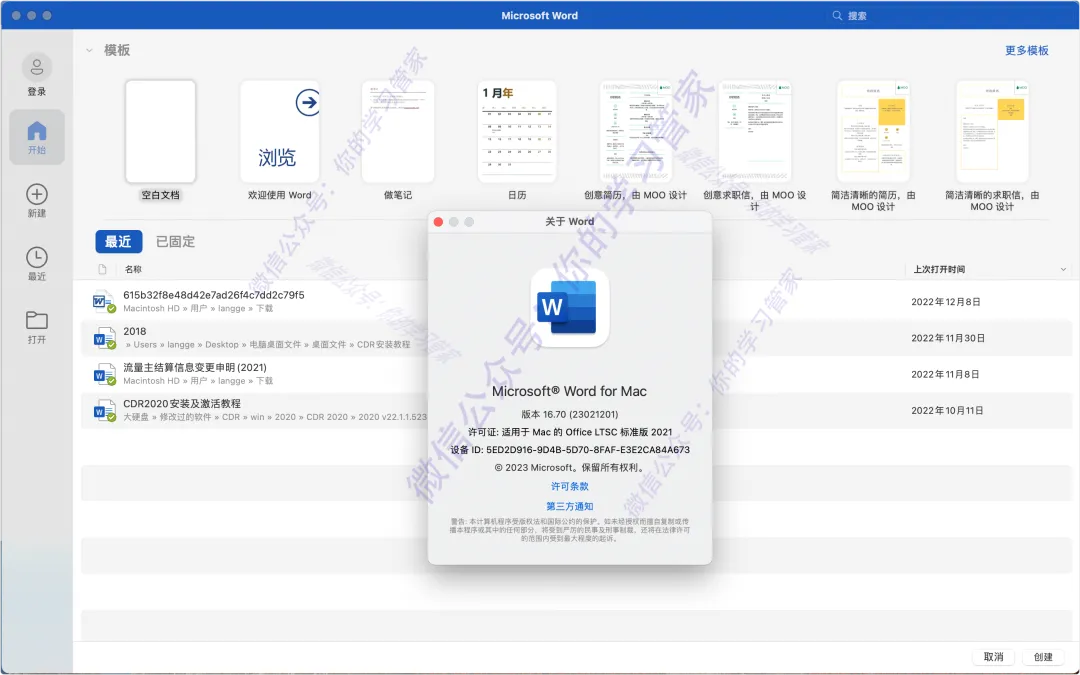Open the 新建 plus icon in sidebar

[37, 194]
